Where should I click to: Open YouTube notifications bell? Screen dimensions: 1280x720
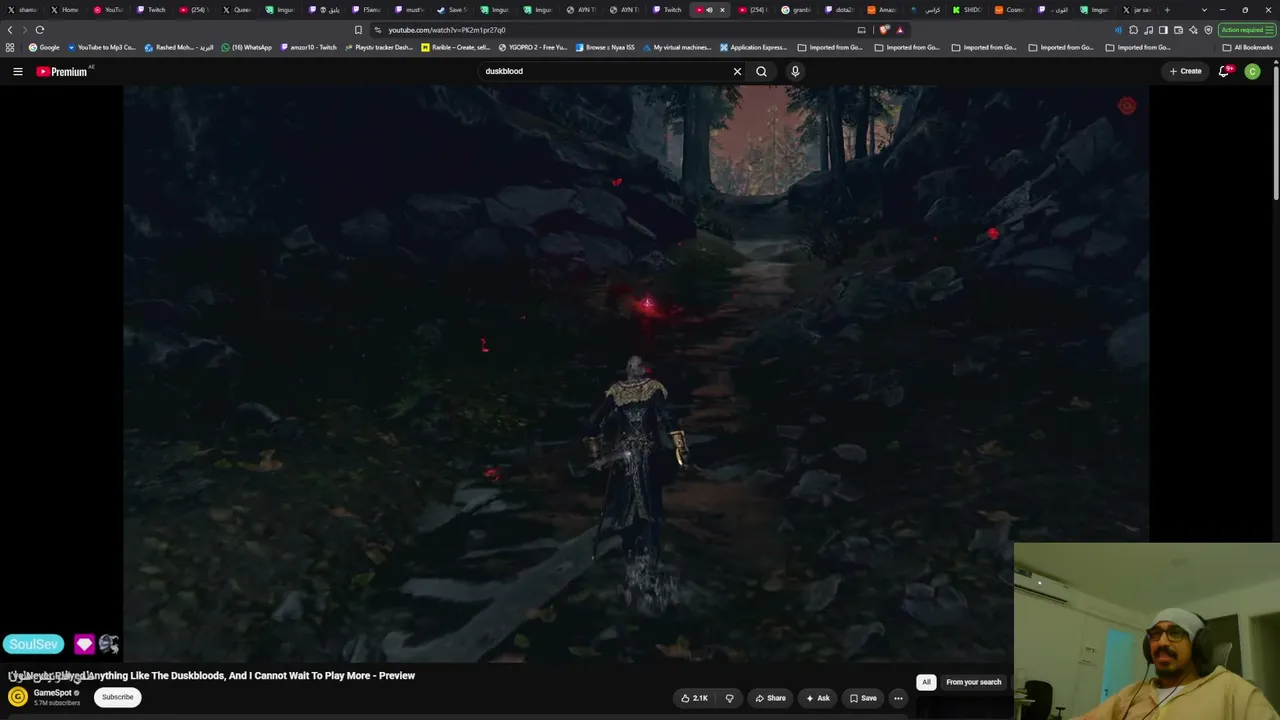pos(1224,71)
